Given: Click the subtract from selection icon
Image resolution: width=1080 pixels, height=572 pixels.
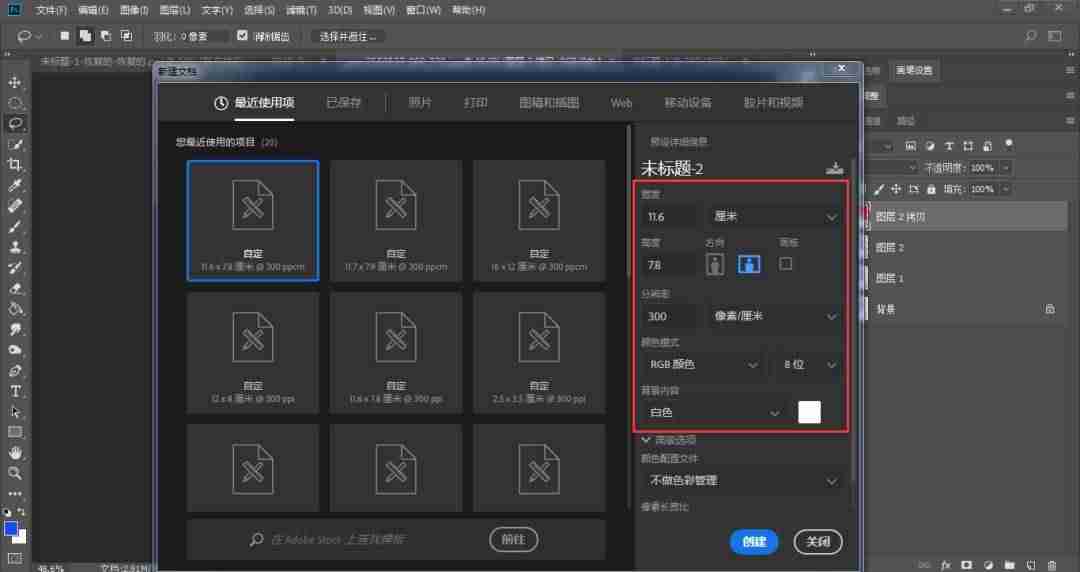Looking at the screenshot, I should [106, 36].
